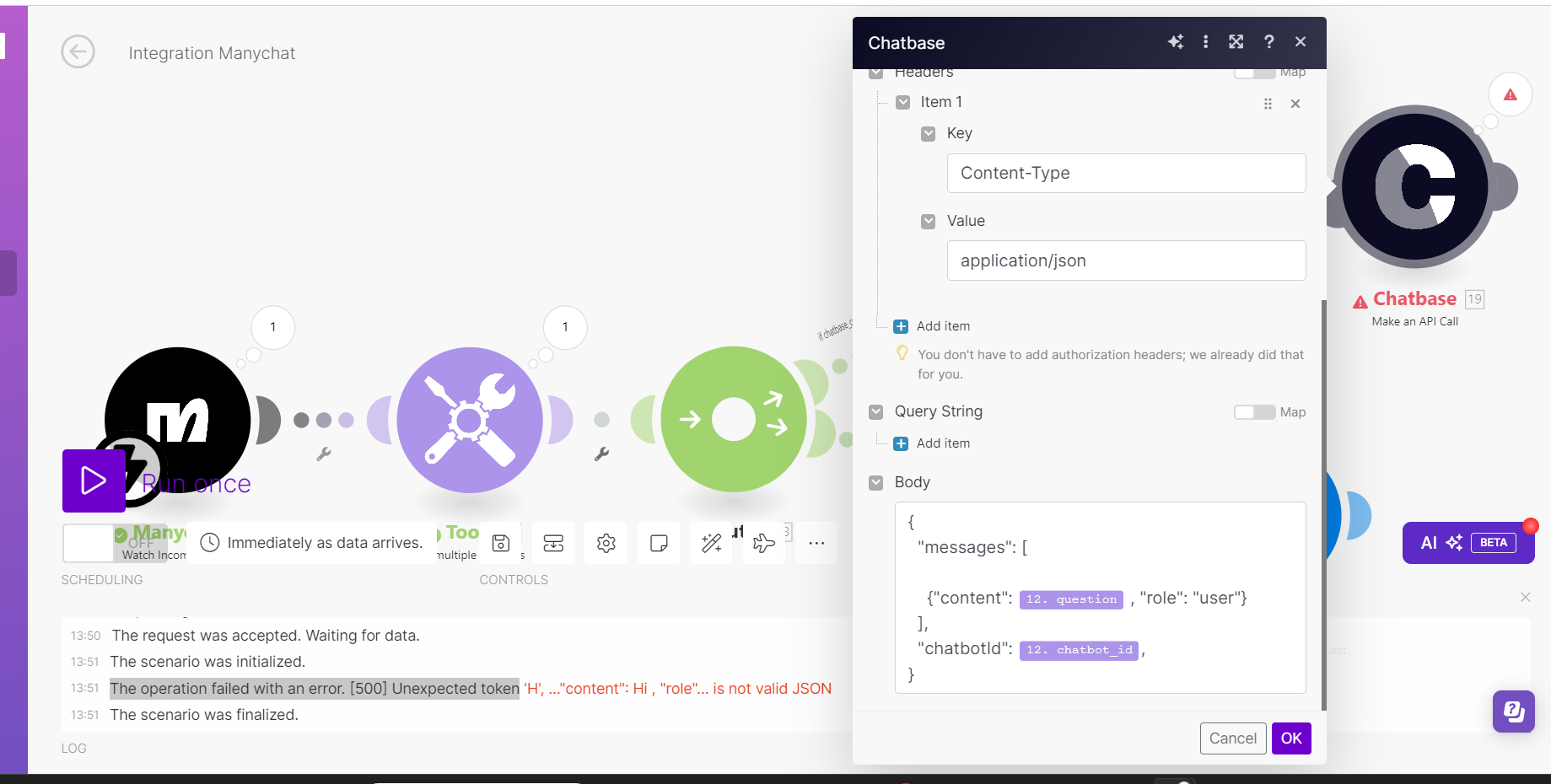
Task: Edit the Key field containing Content-Type
Action: 1126,173
